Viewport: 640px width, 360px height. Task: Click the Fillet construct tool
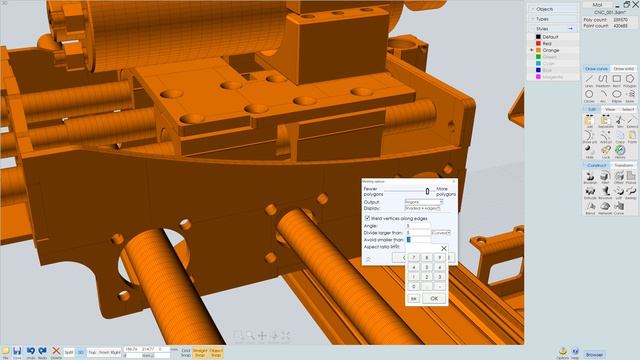[604, 178]
